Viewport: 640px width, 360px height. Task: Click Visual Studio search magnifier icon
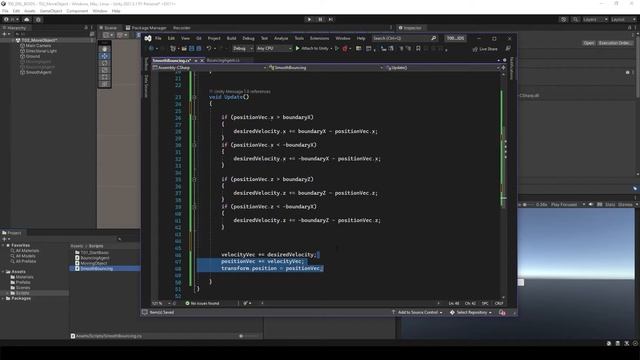433,38
